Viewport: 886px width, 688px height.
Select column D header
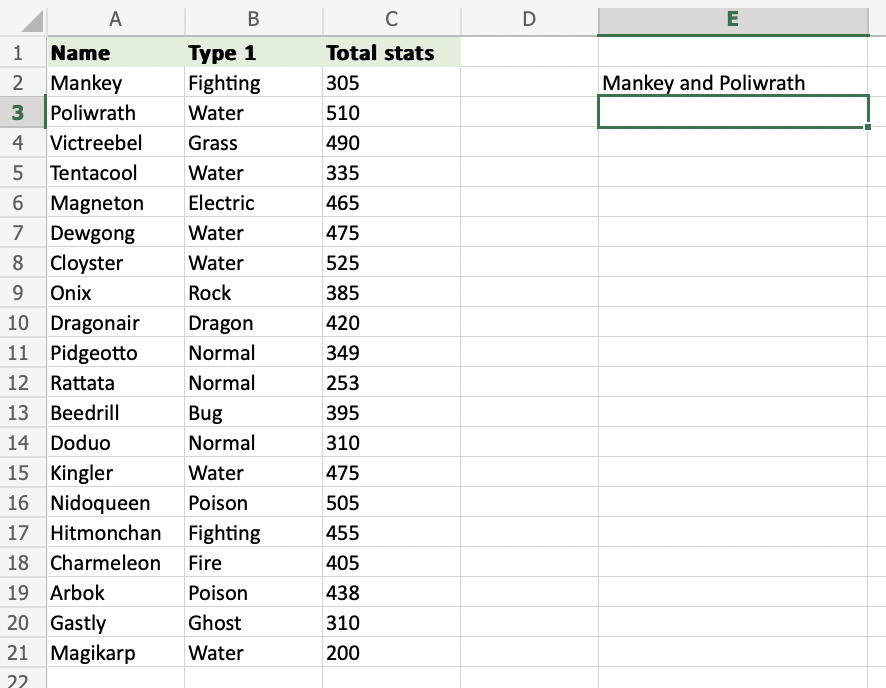529,19
